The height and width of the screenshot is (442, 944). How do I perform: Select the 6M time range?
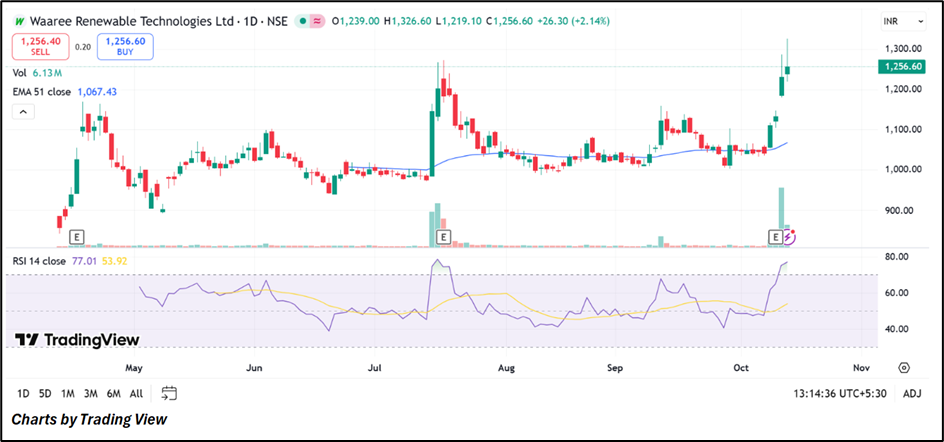point(113,393)
